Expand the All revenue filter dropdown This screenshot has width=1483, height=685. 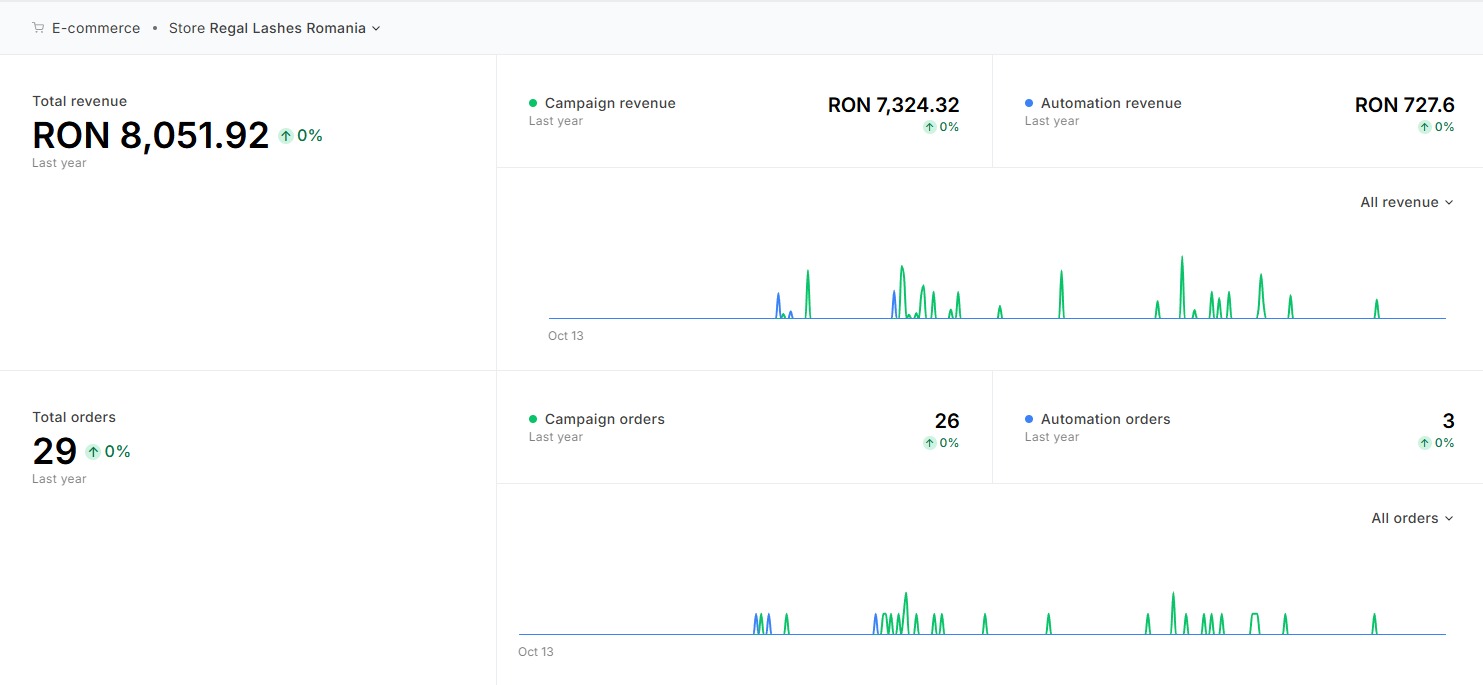(1406, 202)
